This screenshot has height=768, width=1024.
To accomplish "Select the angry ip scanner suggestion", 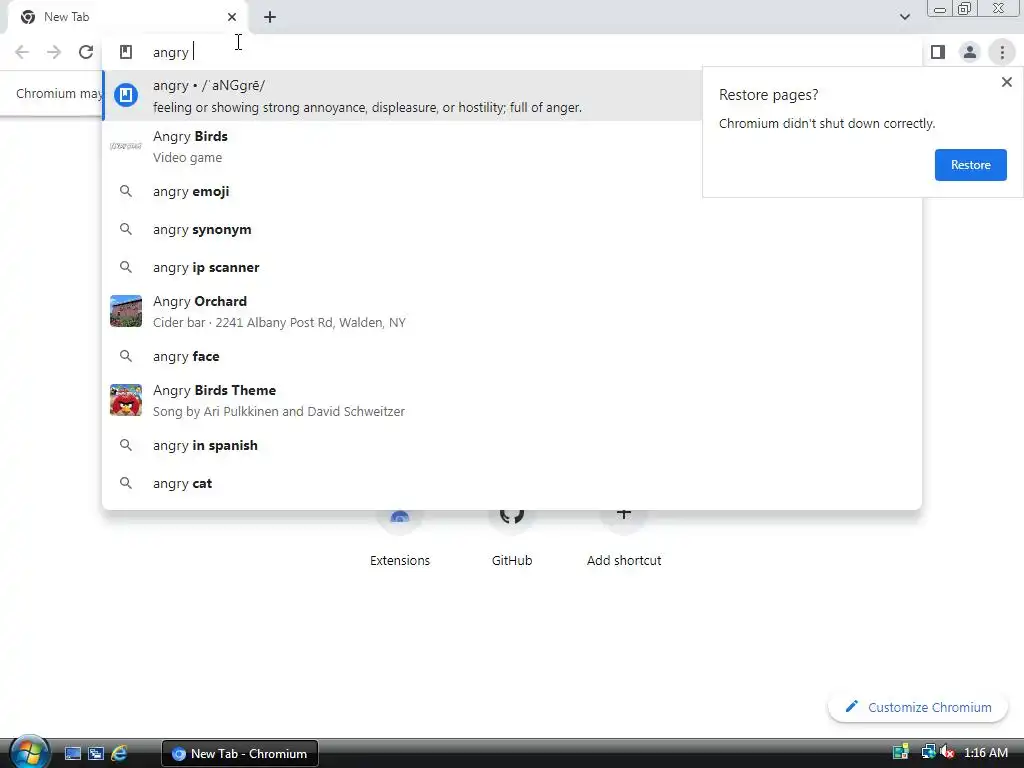I will [x=512, y=267].
